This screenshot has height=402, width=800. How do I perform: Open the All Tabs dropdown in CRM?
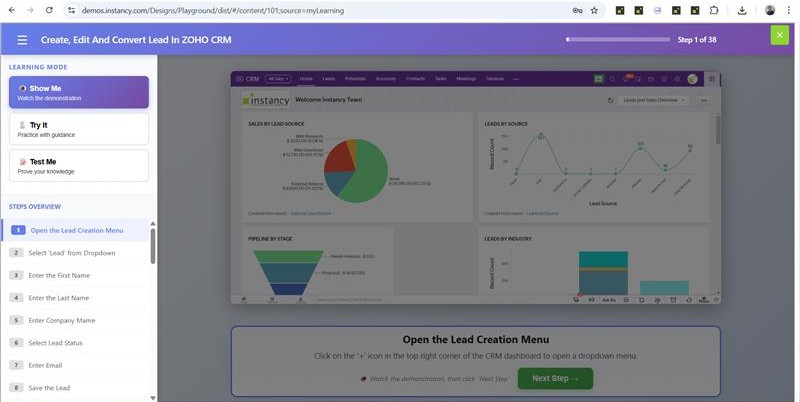(279, 78)
